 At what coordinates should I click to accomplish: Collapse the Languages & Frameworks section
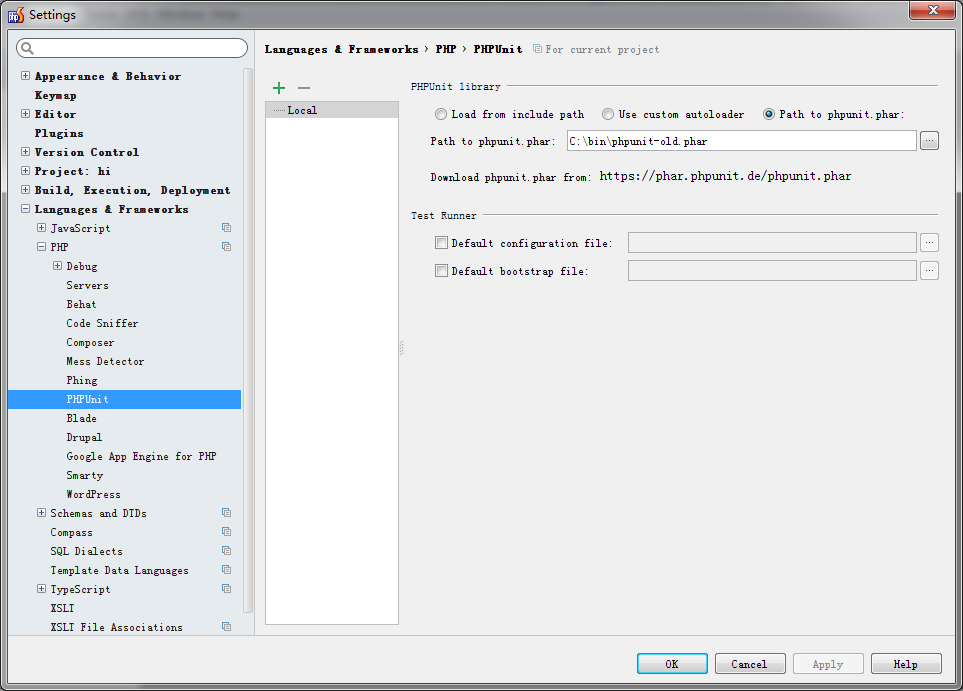25,209
